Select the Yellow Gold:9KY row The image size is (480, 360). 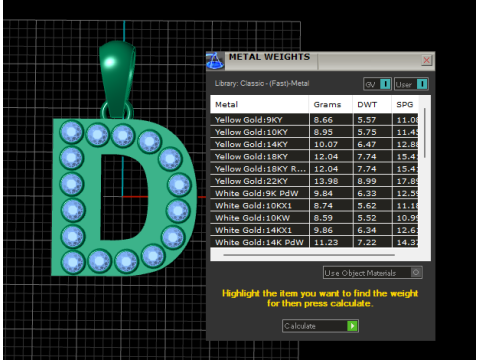[x=314, y=120]
